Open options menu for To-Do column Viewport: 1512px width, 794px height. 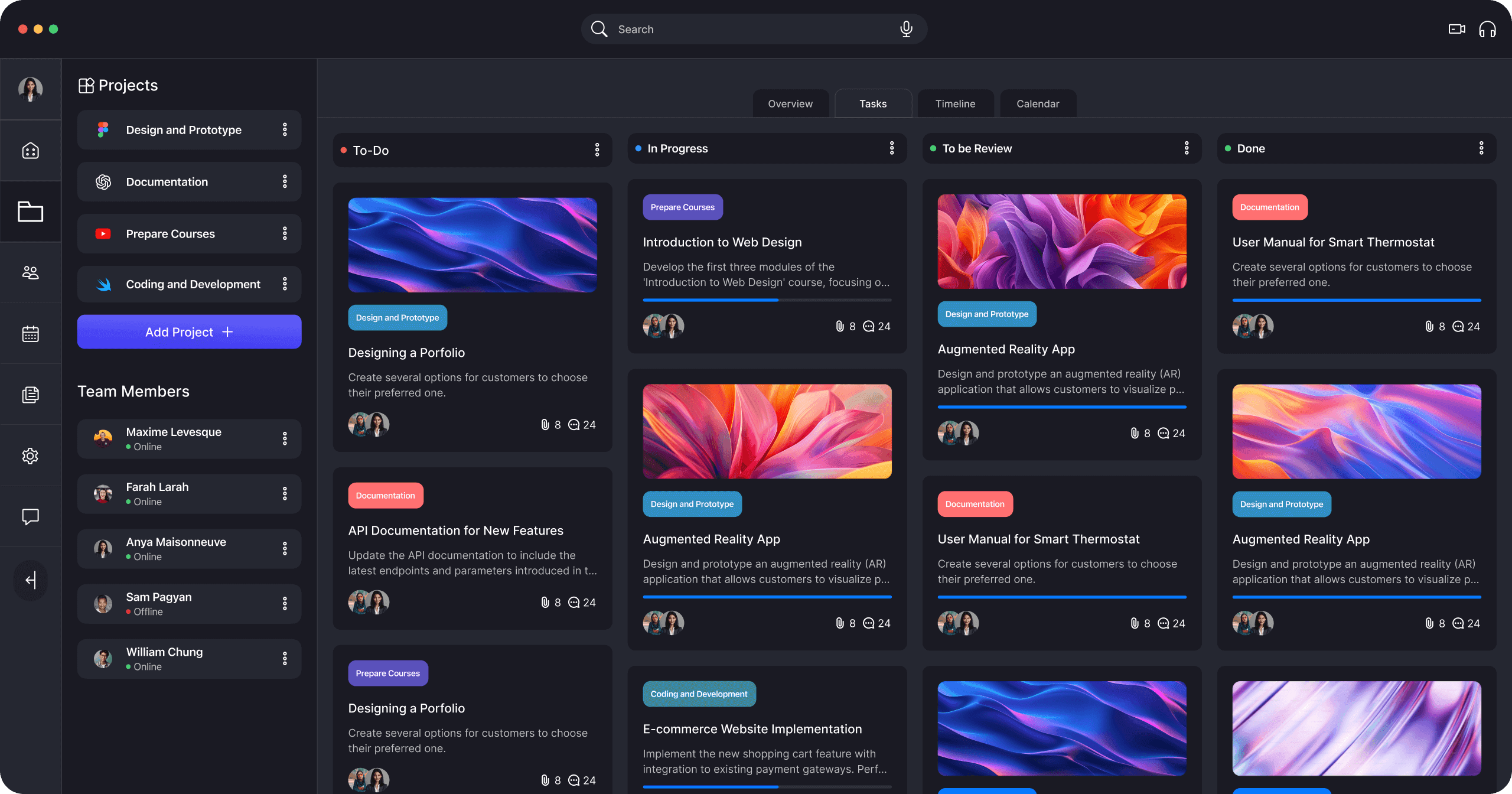[597, 150]
